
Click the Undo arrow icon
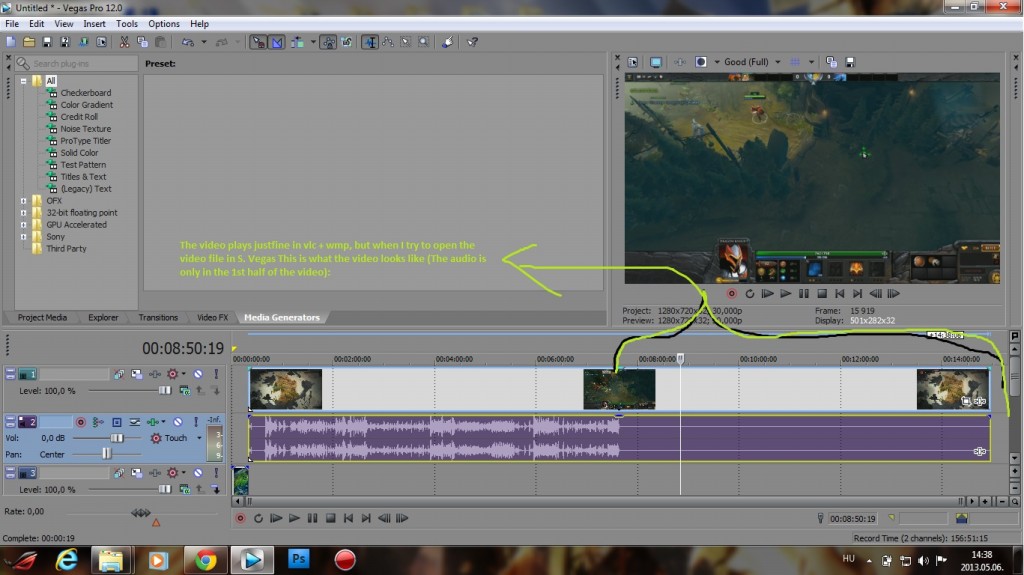pos(187,42)
